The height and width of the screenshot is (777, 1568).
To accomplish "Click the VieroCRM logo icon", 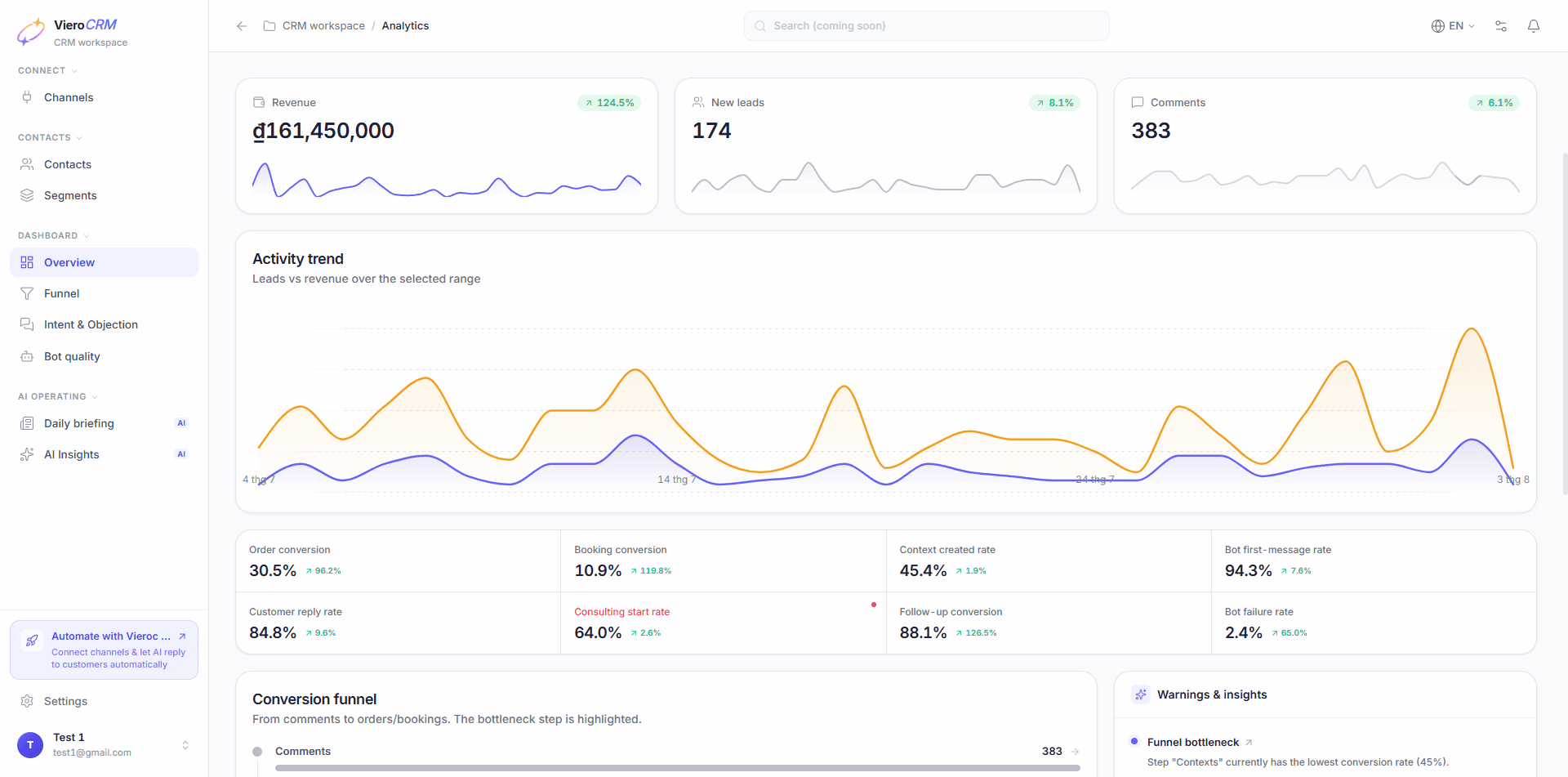I will 31,32.
